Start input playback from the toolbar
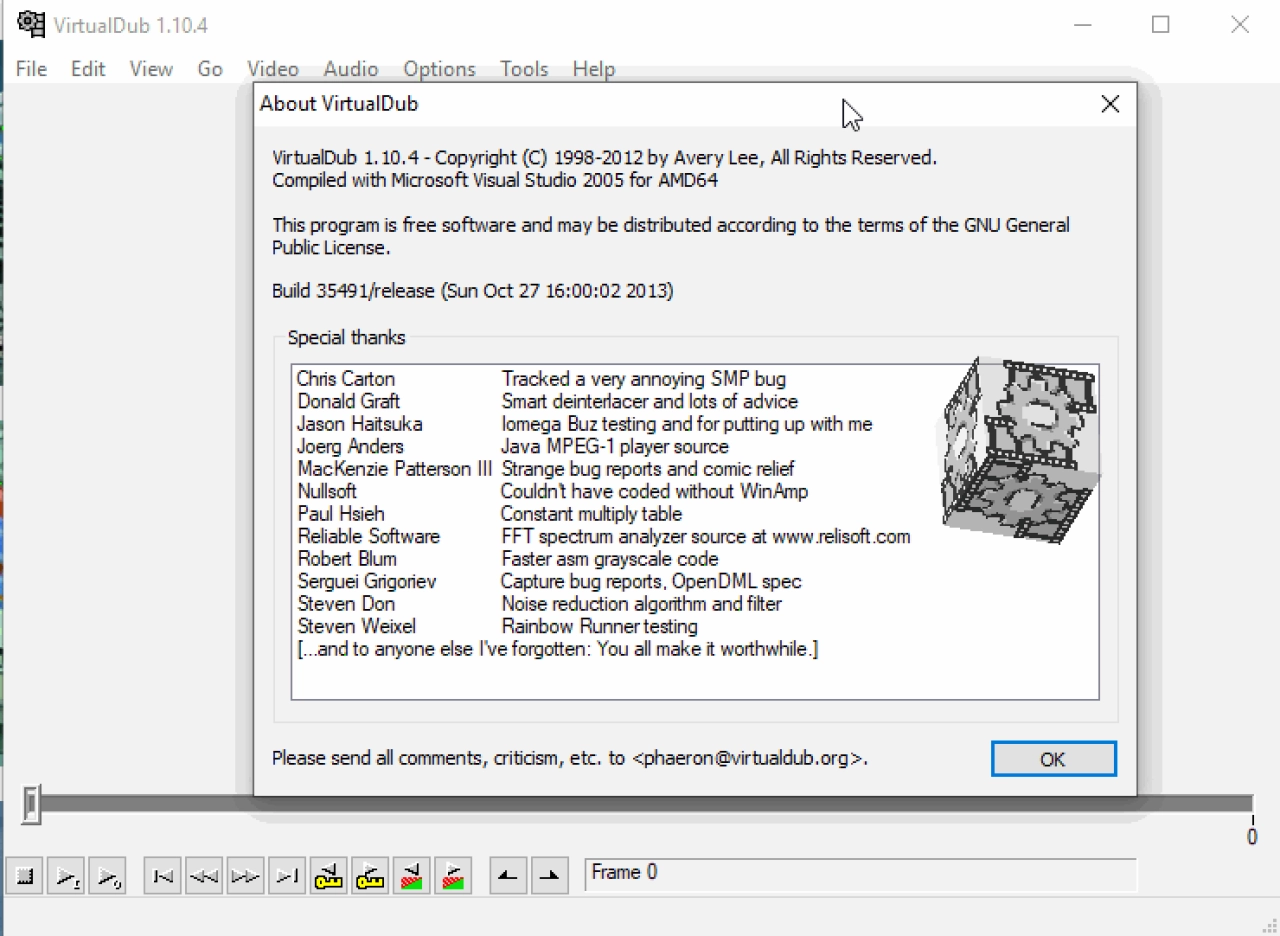 coord(66,876)
